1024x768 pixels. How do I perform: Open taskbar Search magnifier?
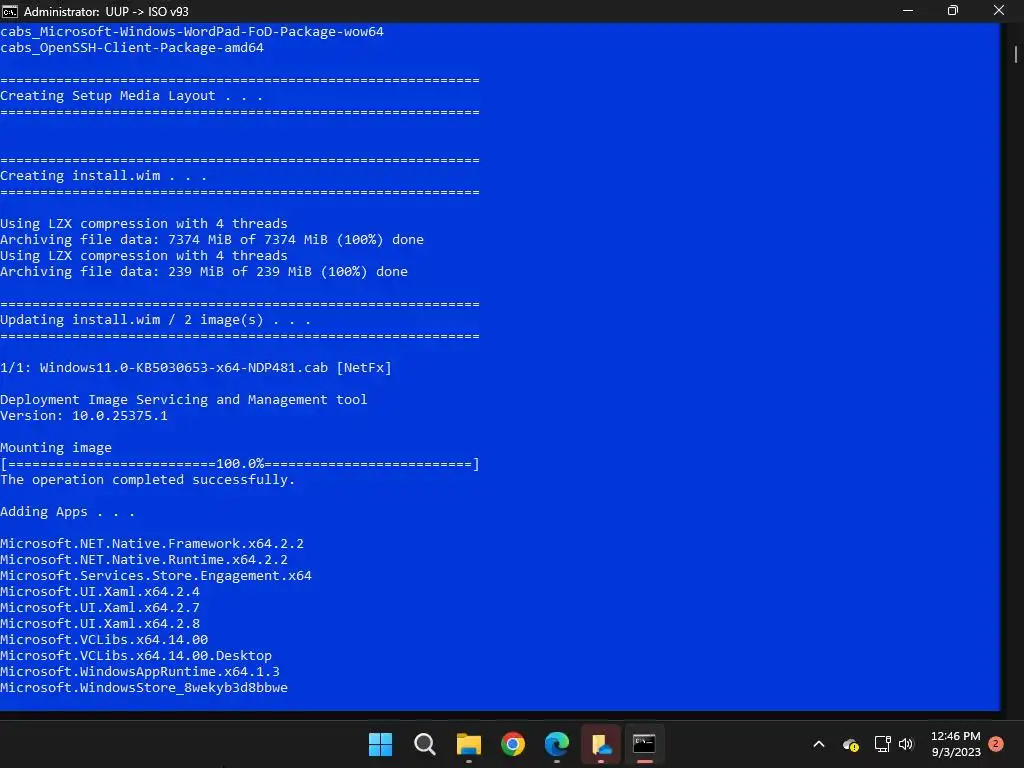click(424, 744)
